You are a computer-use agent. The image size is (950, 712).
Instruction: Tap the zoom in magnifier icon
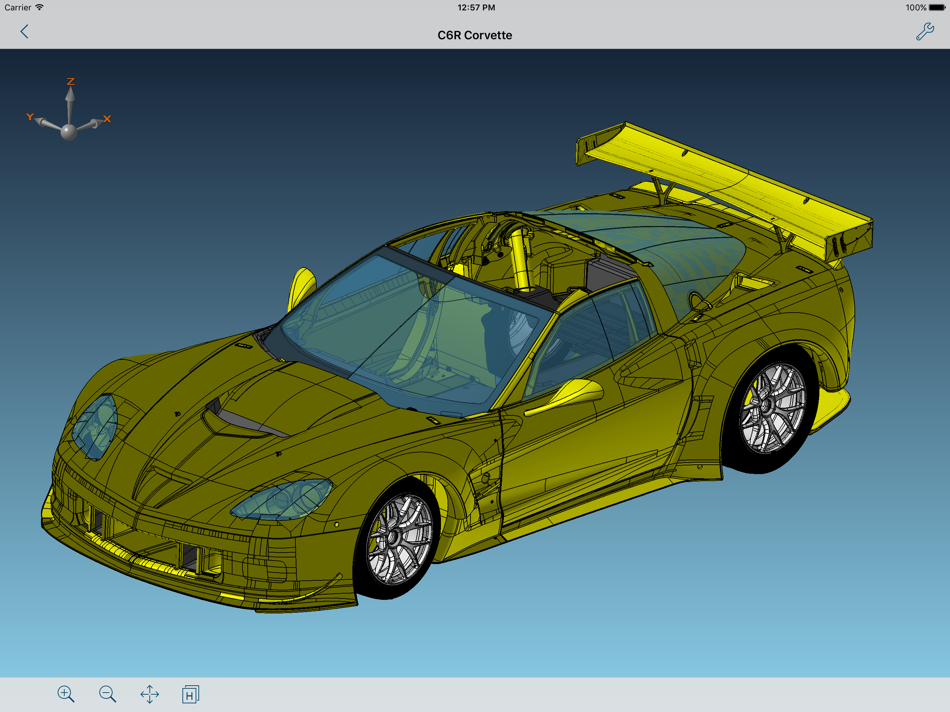coord(65,694)
